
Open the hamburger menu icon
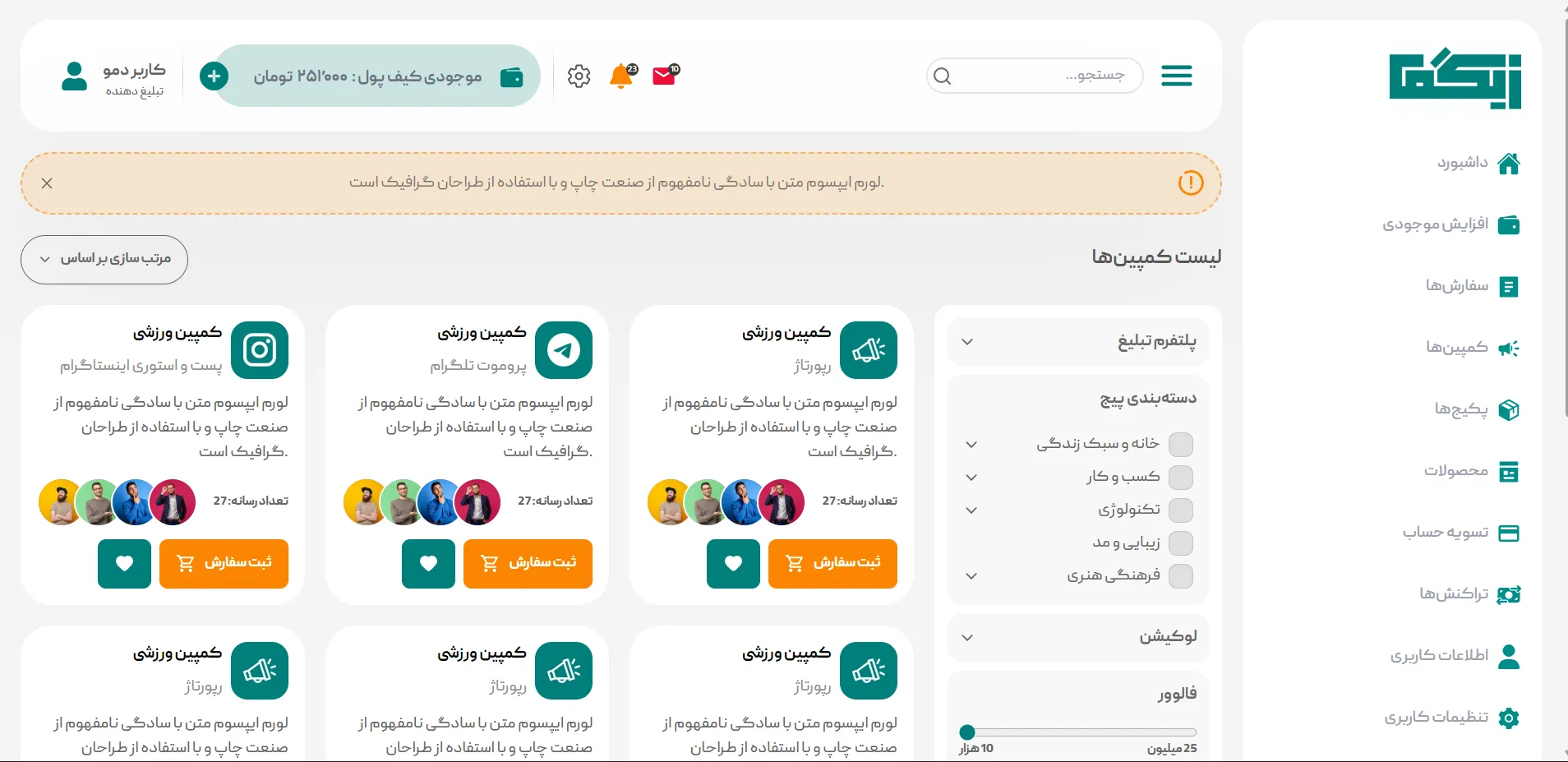(x=1177, y=76)
